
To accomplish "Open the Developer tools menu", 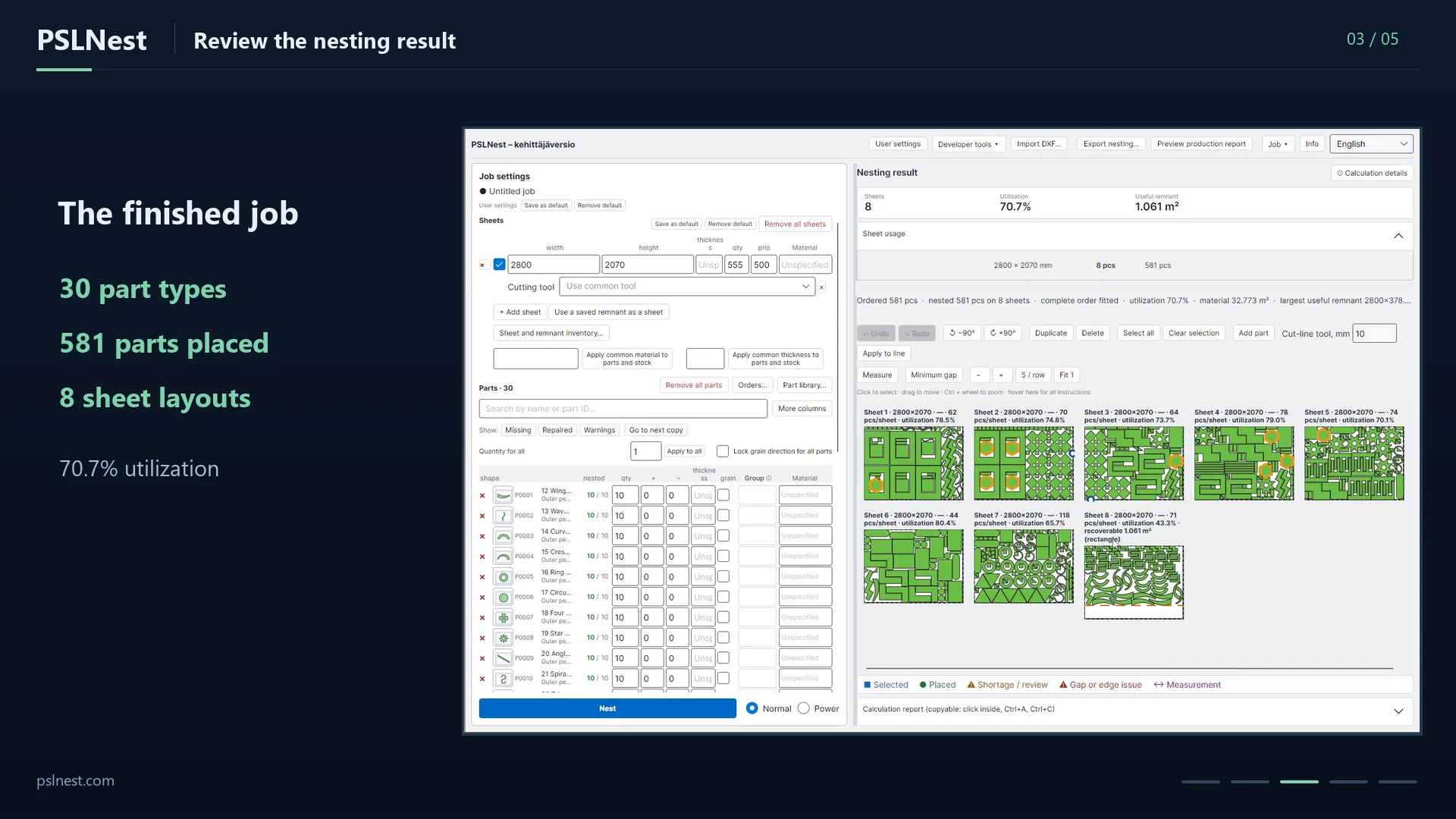I will [x=968, y=144].
